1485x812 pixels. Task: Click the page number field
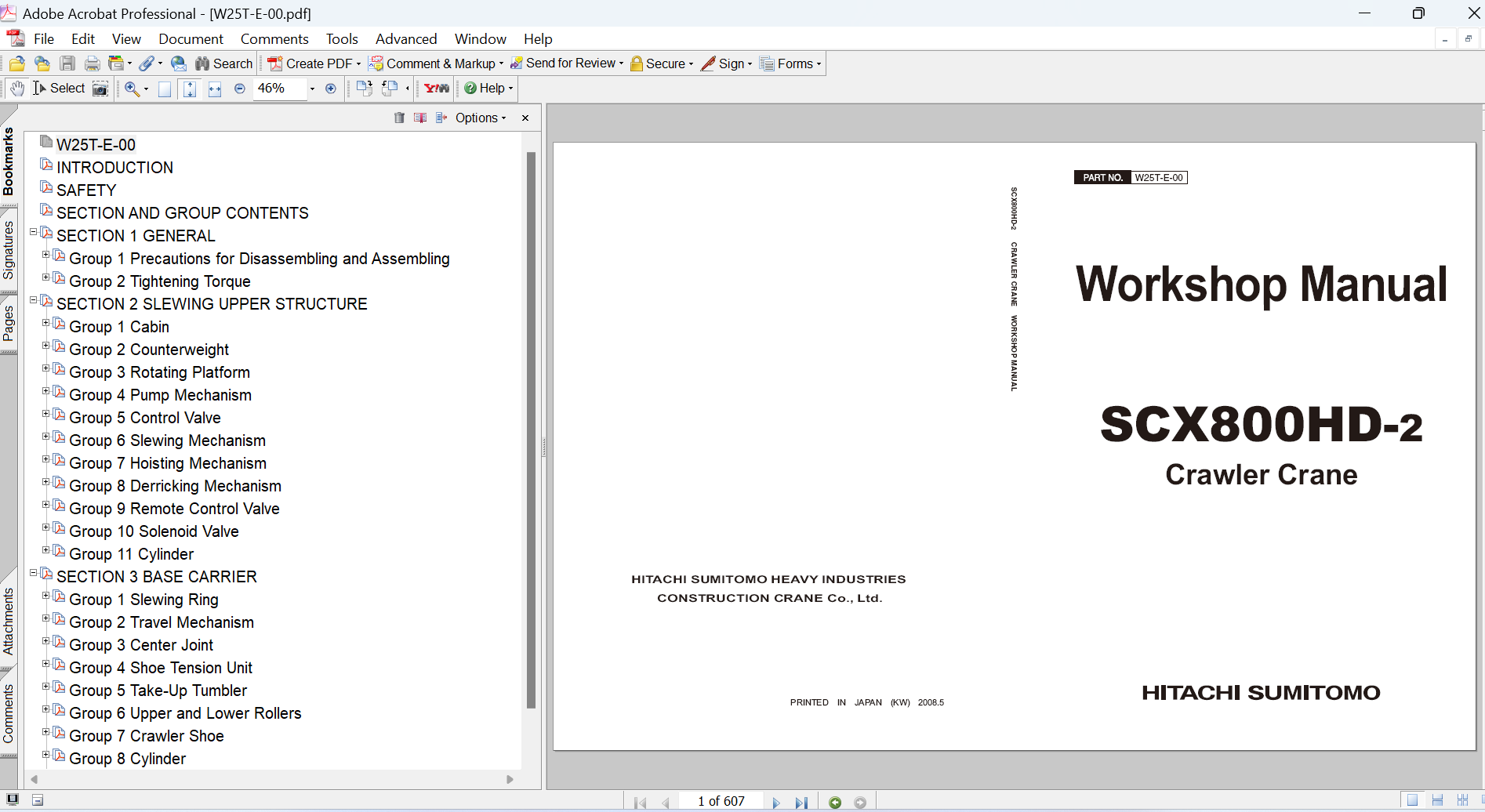pos(721,801)
